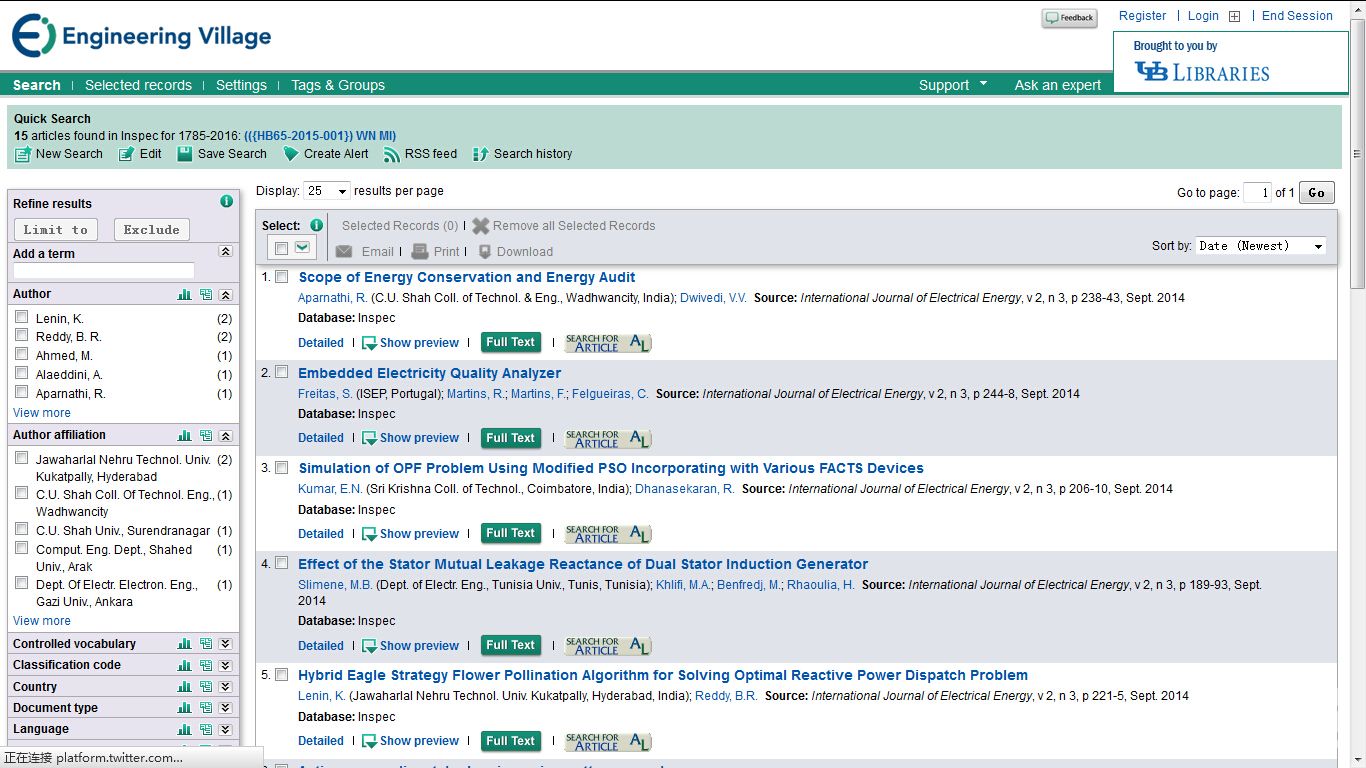Open the Support menu
Screen dimensions: 1366x768
[x=953, y=85]
